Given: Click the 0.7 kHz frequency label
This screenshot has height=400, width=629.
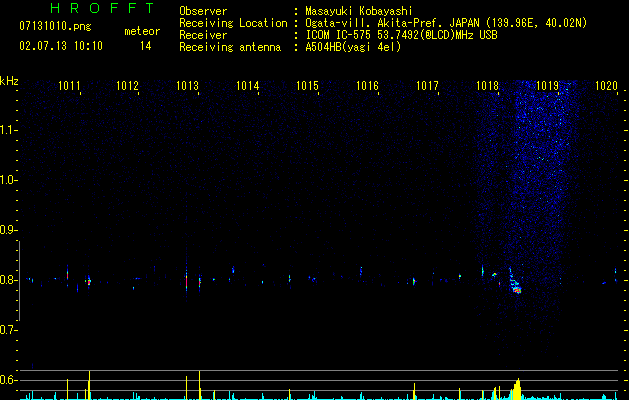Looking at the screenshot, I should point(8,330).
